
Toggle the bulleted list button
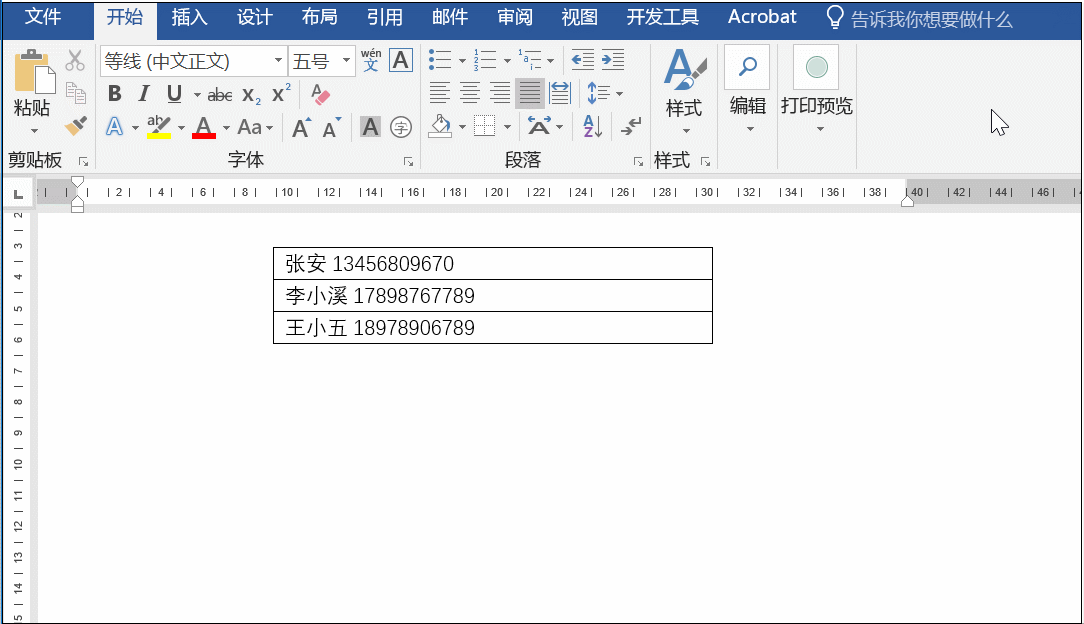click(438, 59)
